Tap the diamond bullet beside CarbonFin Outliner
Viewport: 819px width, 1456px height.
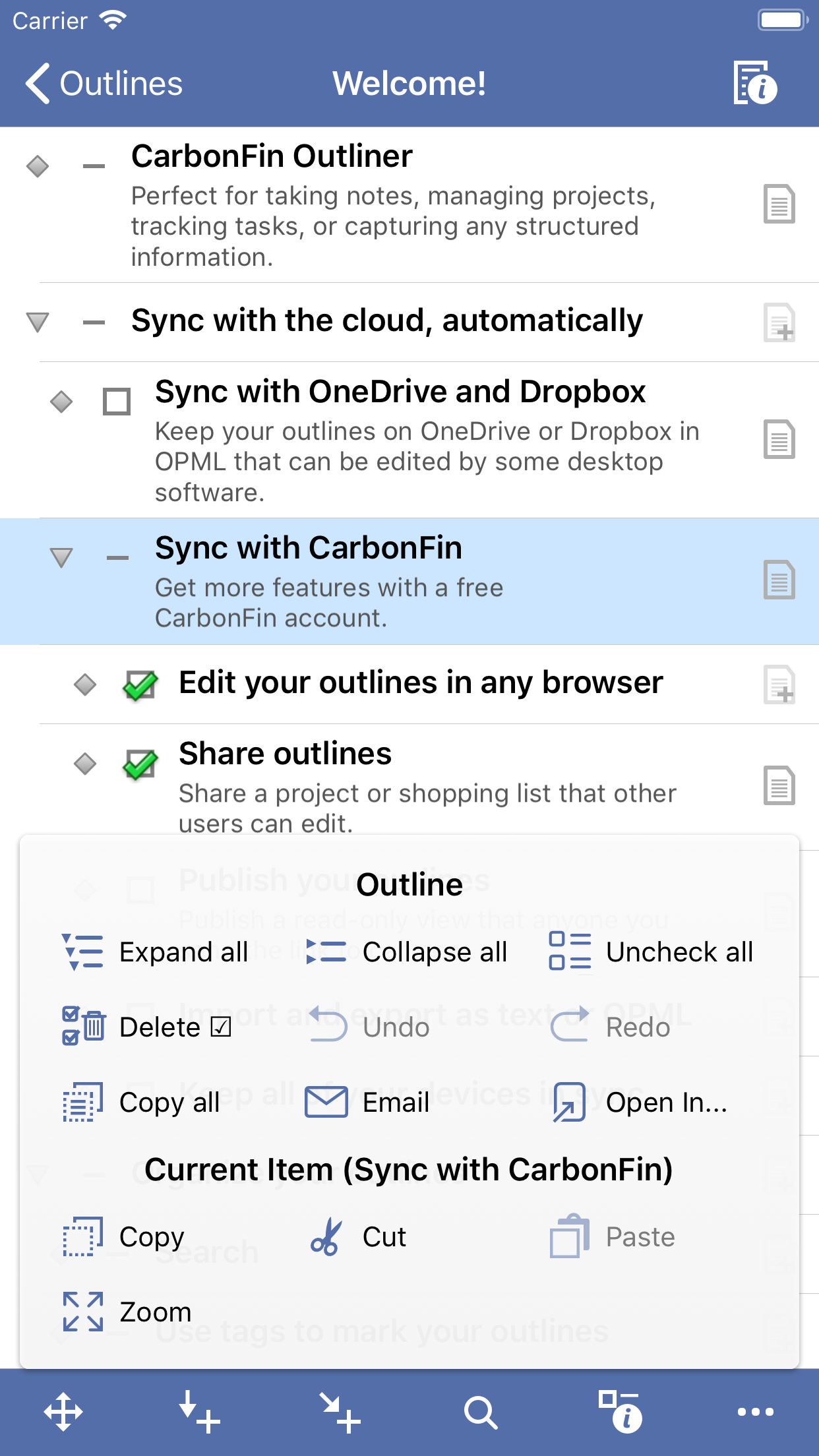pyautogui.click(x=38, y=166)
